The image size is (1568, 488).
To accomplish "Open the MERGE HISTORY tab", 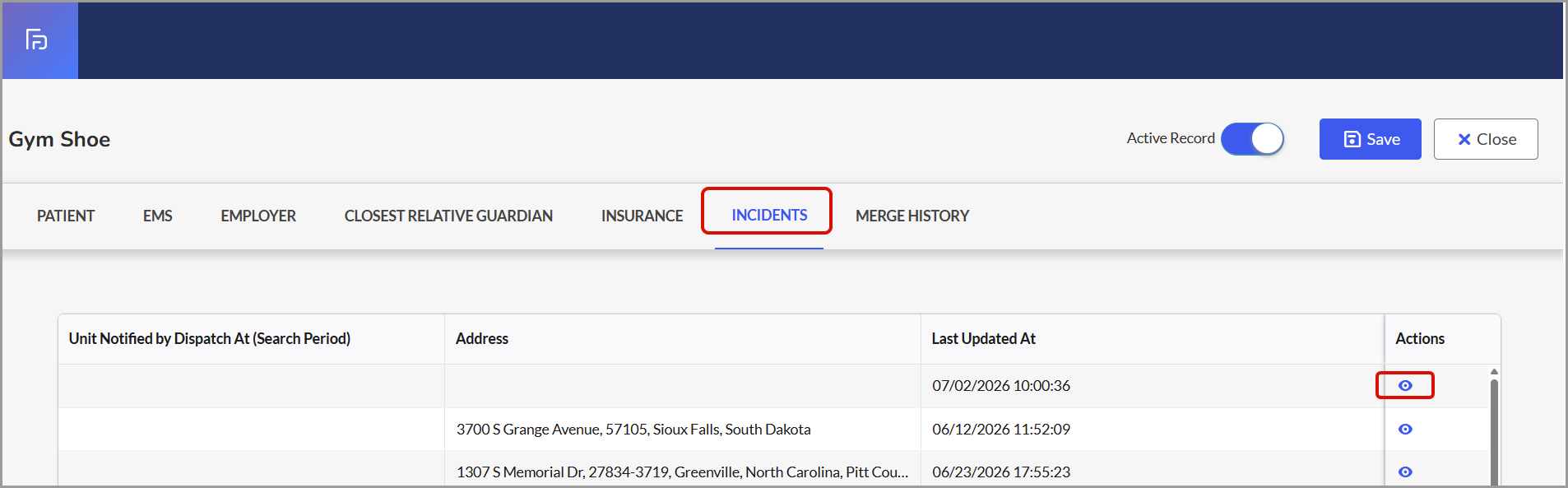I will point(912,216).
